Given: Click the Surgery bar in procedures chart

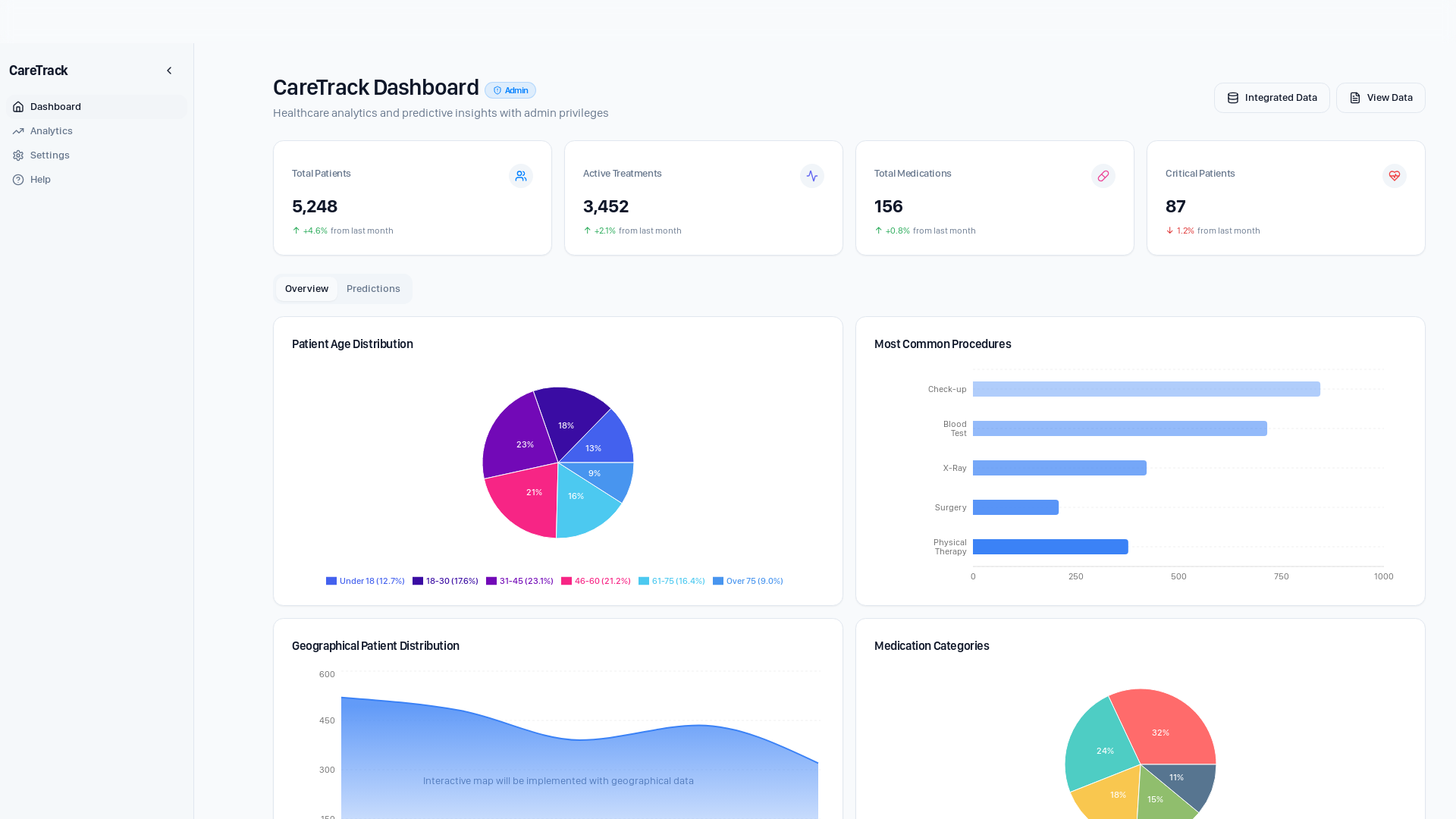Looking at the screenshot, I should [x=1015, y=507].
